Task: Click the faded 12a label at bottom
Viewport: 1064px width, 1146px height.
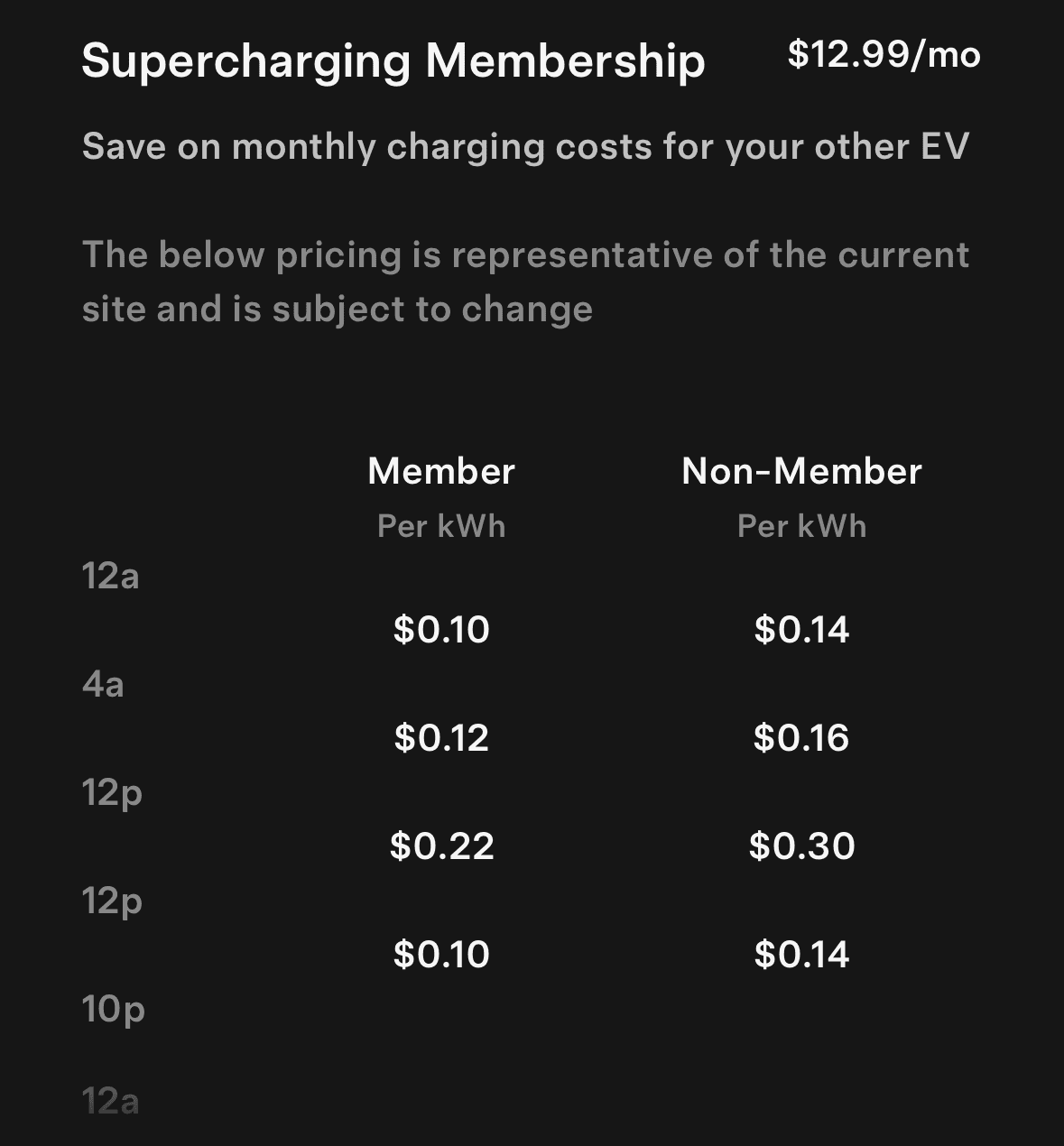Action: [x=110, y=1101]
